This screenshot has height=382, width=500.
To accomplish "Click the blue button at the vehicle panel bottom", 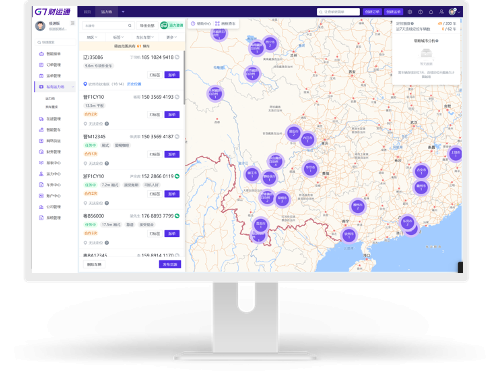I will [170, 264].
